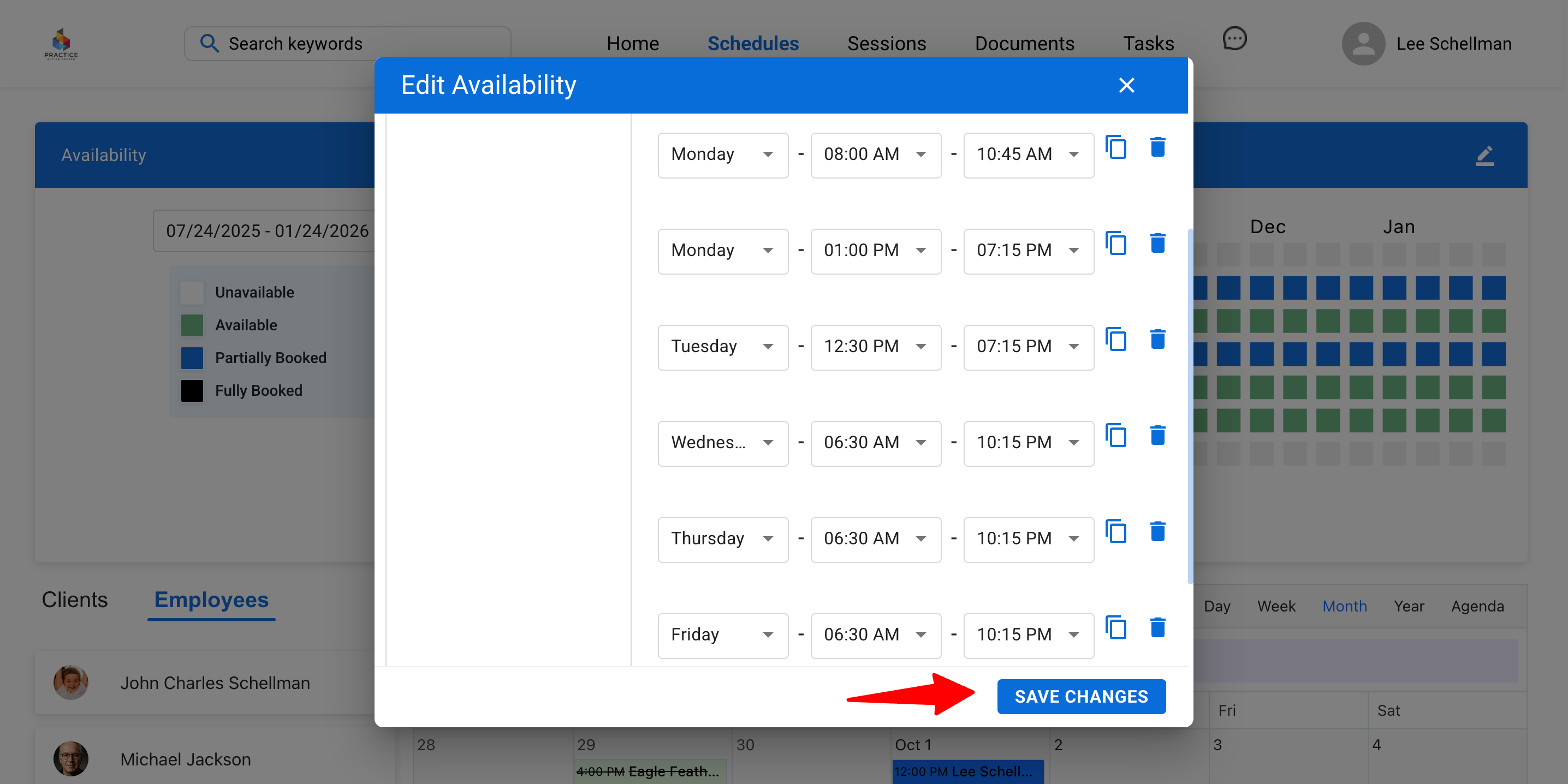Go to the Sessions menu
1568x784 pixels.
click(x=886, y=44)
